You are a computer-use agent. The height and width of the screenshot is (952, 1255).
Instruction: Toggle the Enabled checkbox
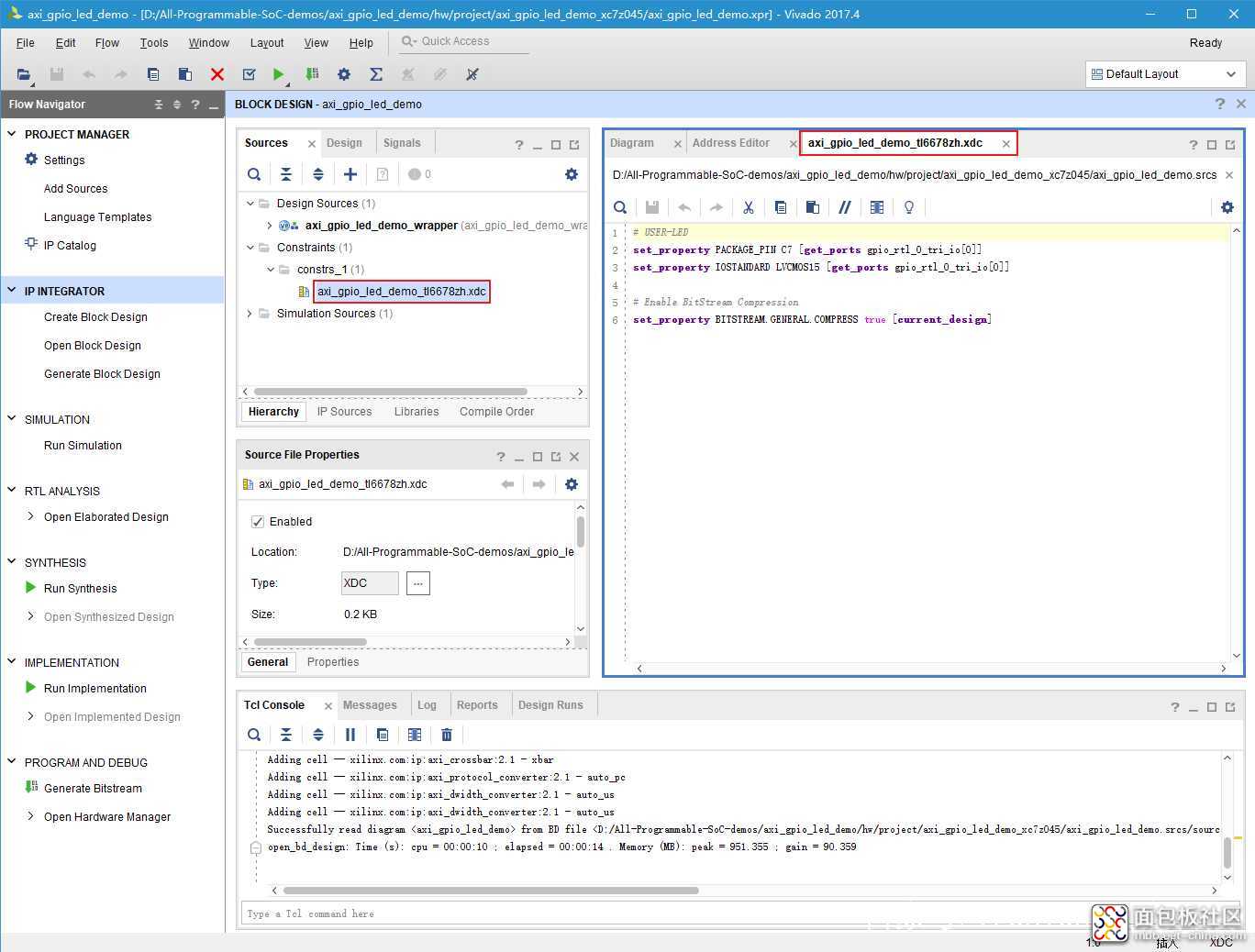click(x=258, y=522)
